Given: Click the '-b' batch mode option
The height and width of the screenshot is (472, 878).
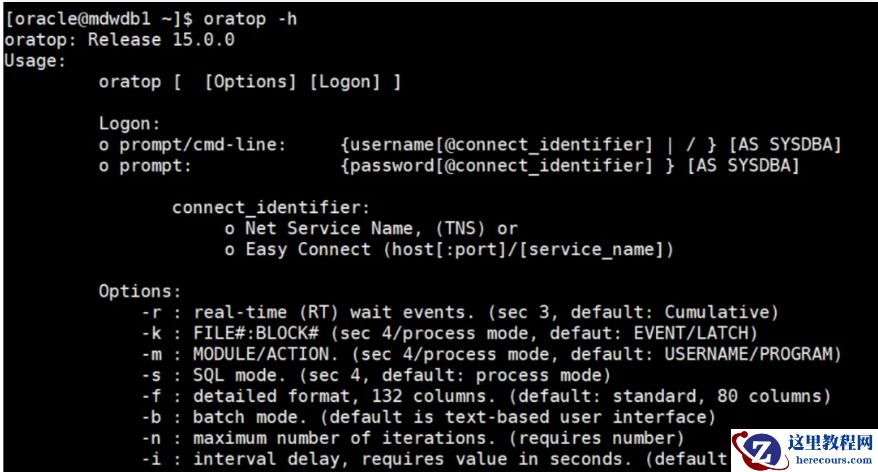Looking at the screenshot, I should point(151,416).
